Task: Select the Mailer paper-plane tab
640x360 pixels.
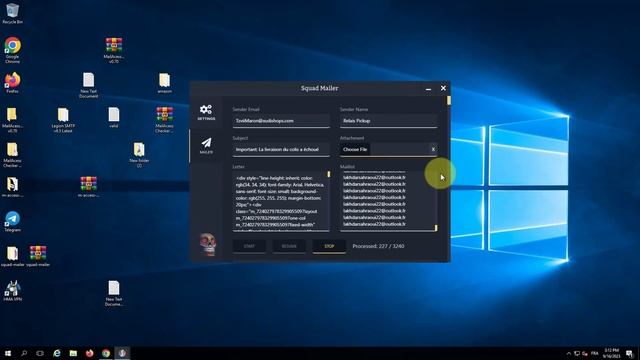Action: tap(206, 145)
